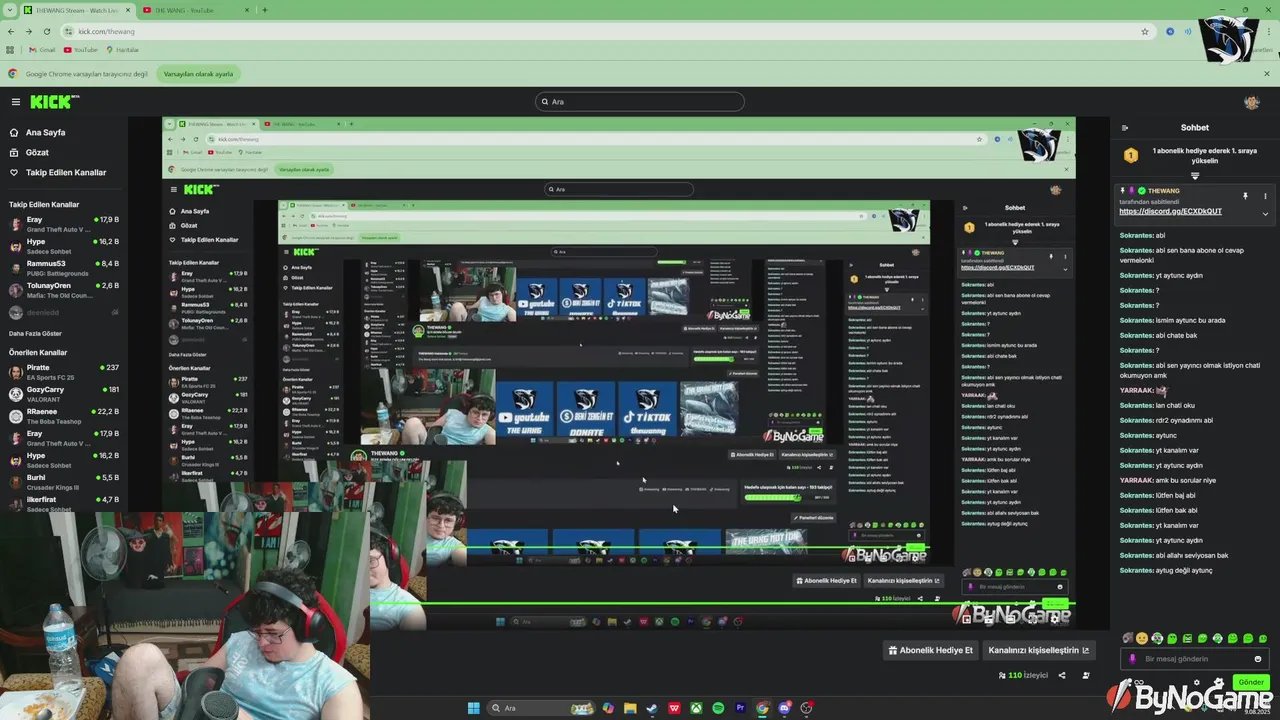
Task: Go forward in browser
Action: point(29,31)
